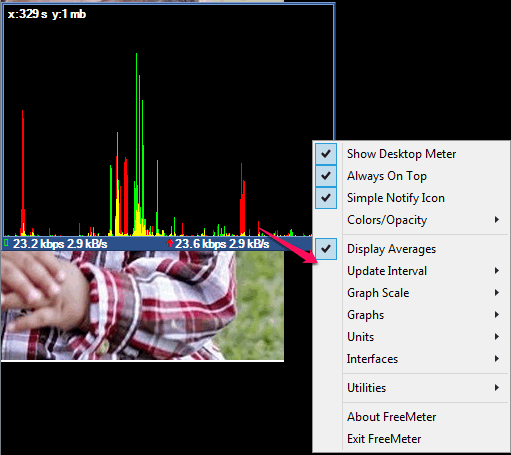Click the download rate 23.2 kbps text
Viewport: 511px width, 455px height.
point(38,244)
